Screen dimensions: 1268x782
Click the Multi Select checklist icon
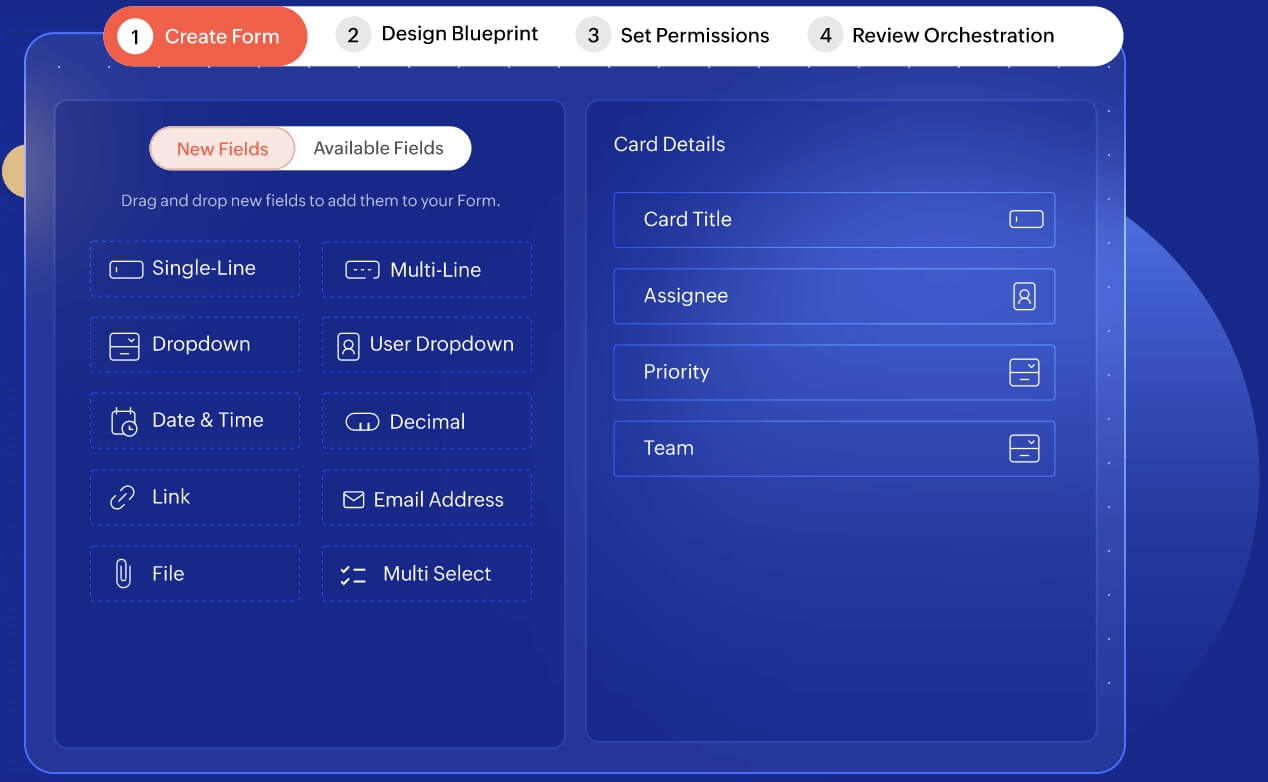click(x=353, y=575)
